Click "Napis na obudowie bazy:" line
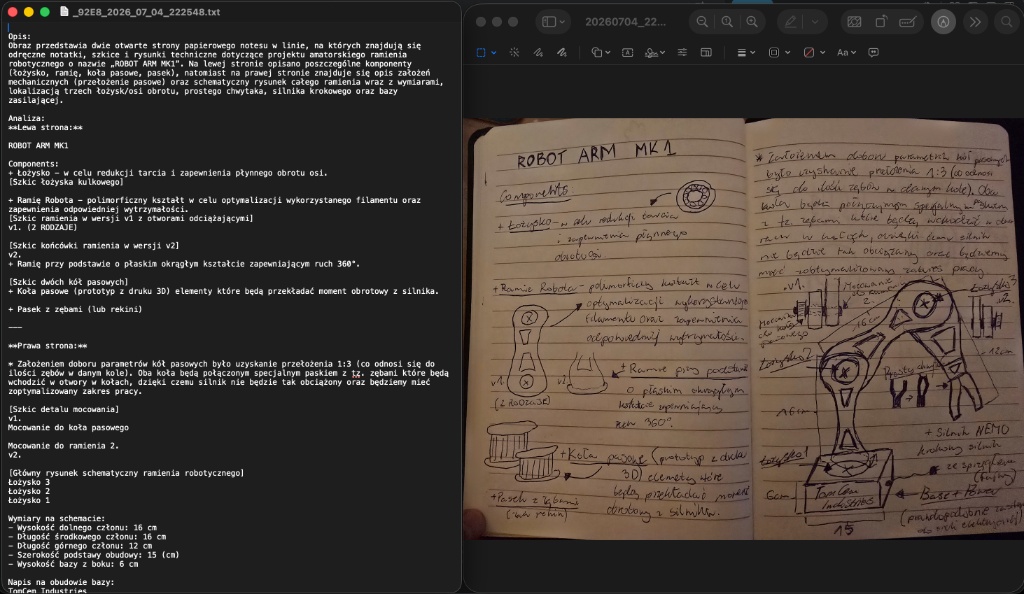This screenshot has height=594, width=1024. [61, 582]
